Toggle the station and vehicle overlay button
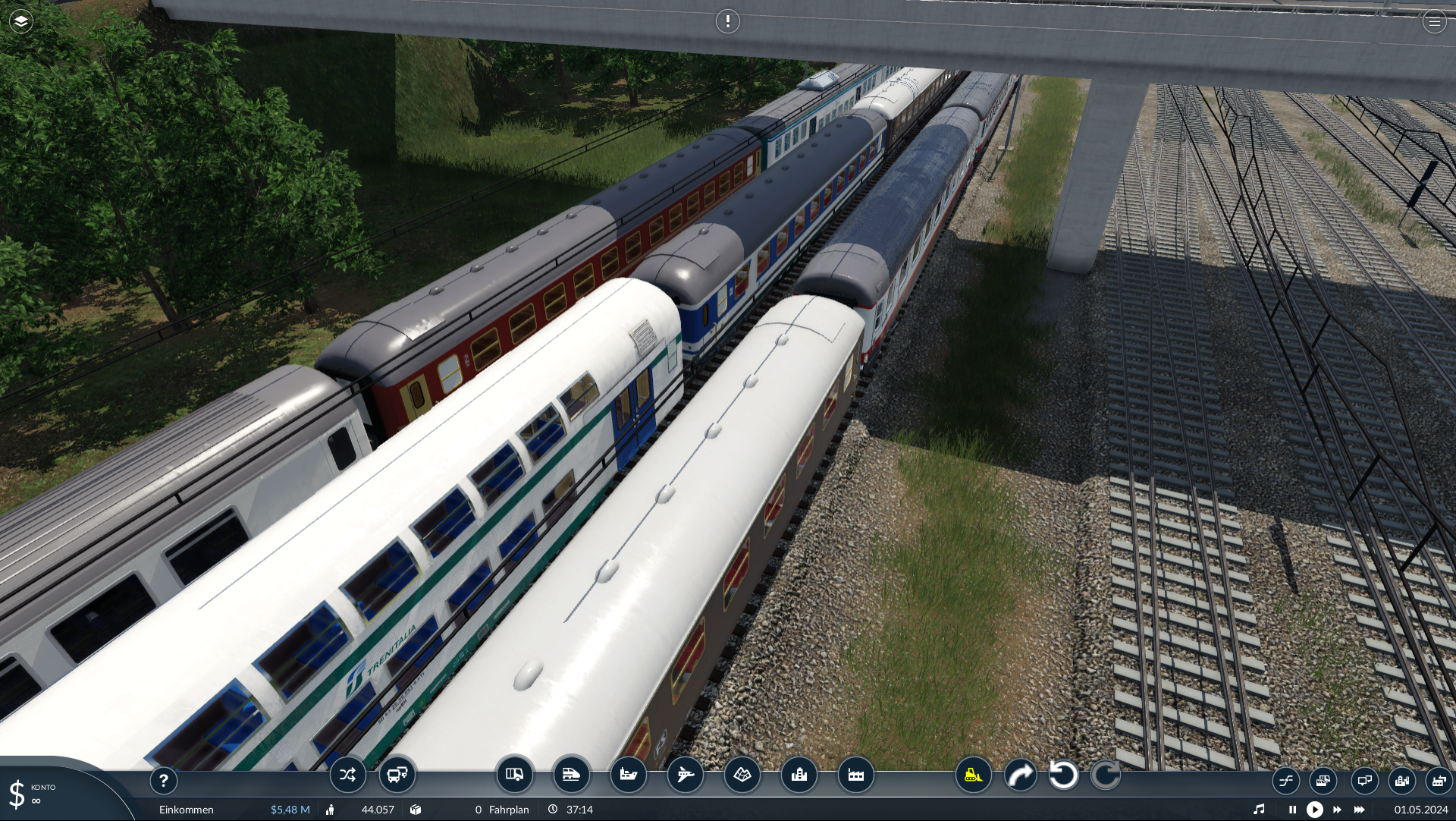 [1323, 781]
